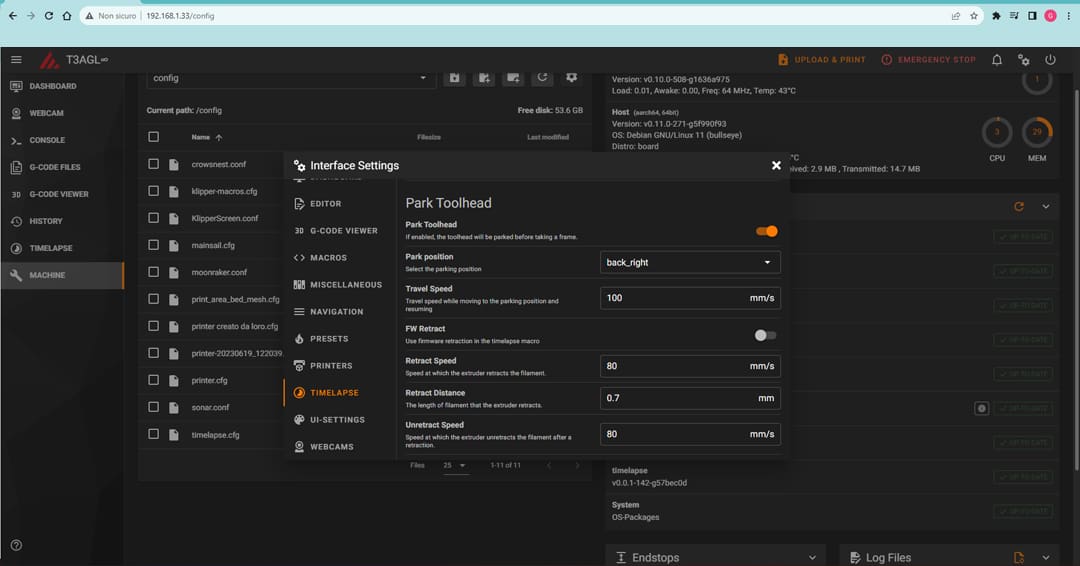Click the page vertical scrollbar

pyautogui.click(x=1077, y=282)
